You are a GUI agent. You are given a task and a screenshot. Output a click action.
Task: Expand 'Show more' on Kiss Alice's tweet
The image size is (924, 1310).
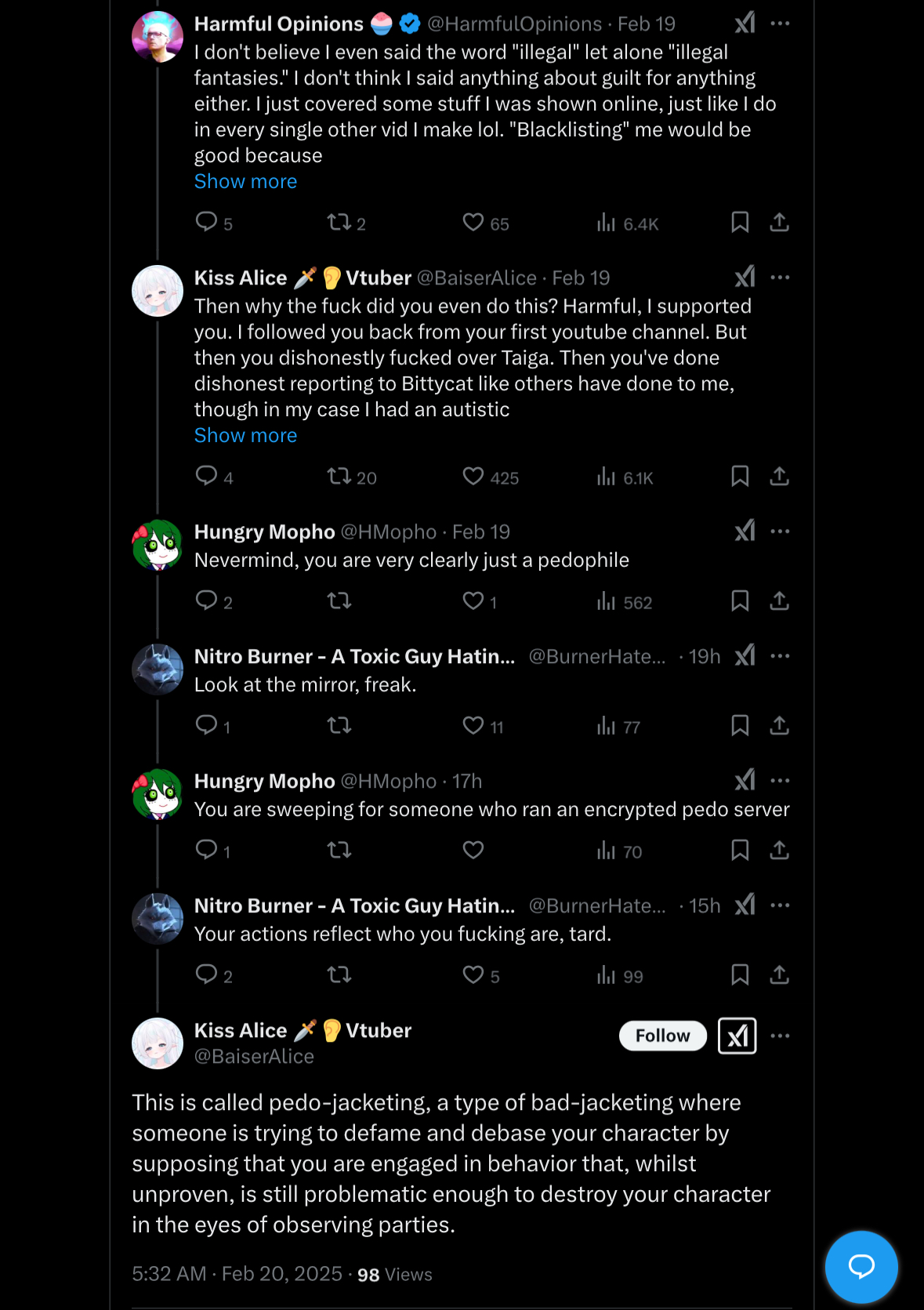pos(245,435)
